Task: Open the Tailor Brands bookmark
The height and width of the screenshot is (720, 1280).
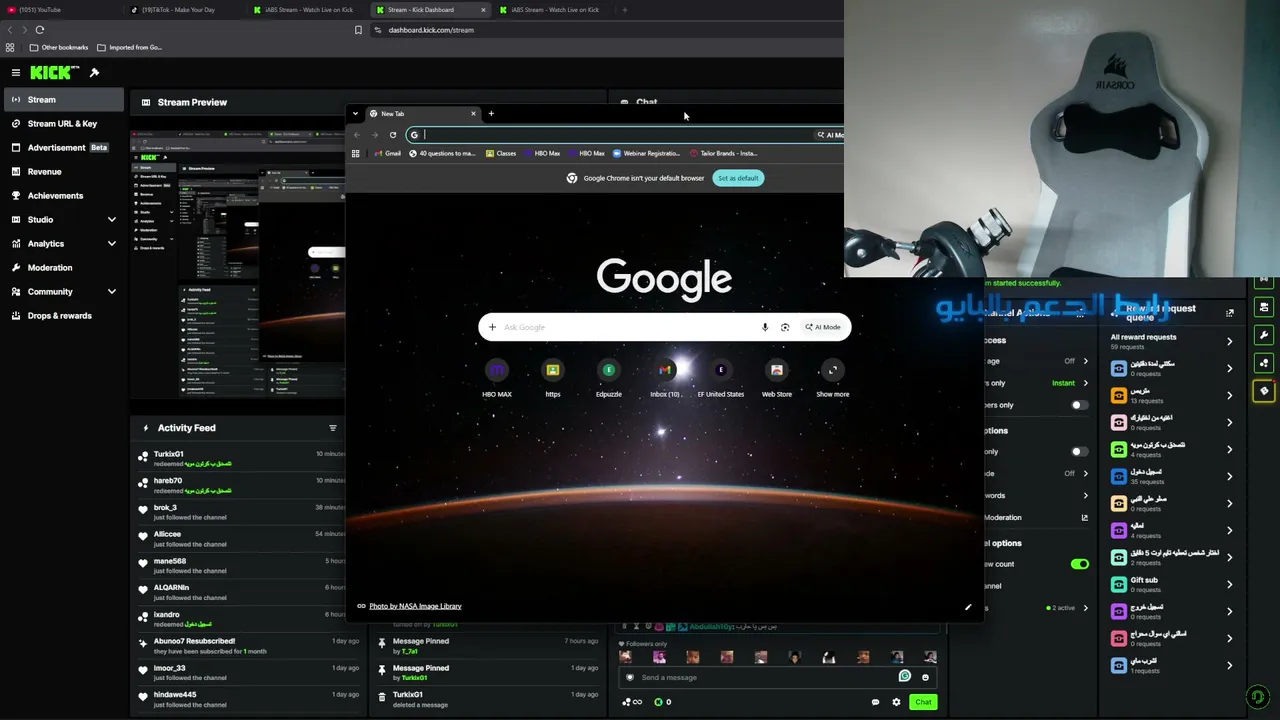Action: pos(724,153)
